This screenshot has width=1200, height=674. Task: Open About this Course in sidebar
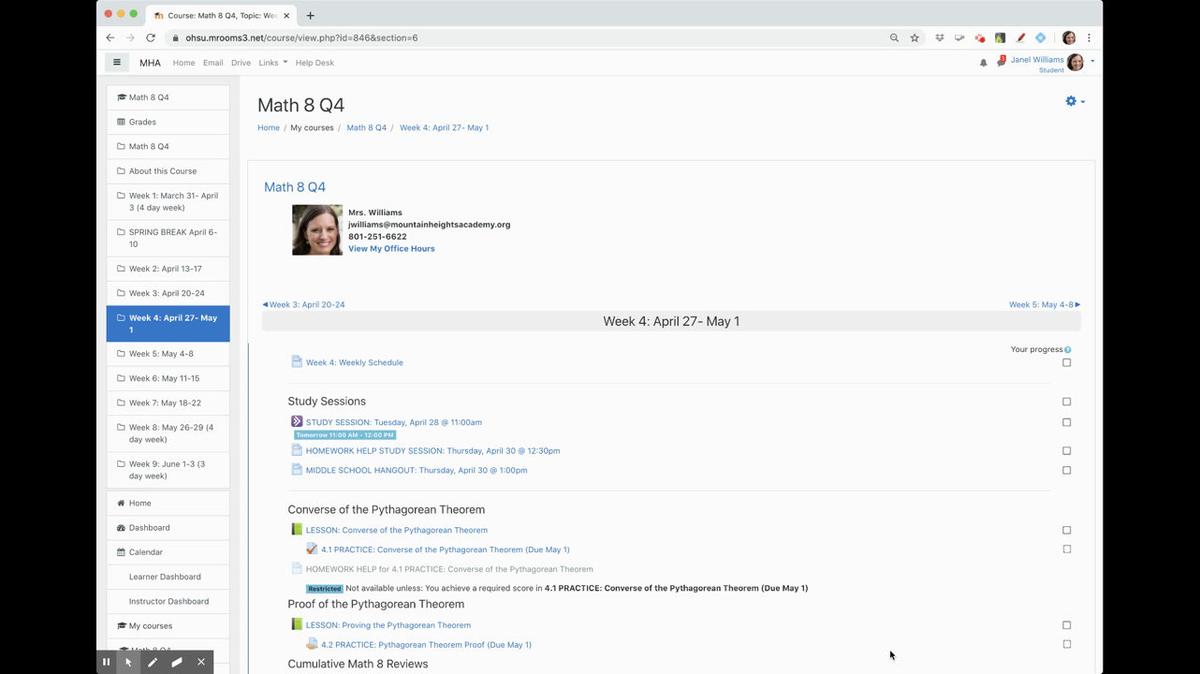pyautogui.click(x=168, y=171)
